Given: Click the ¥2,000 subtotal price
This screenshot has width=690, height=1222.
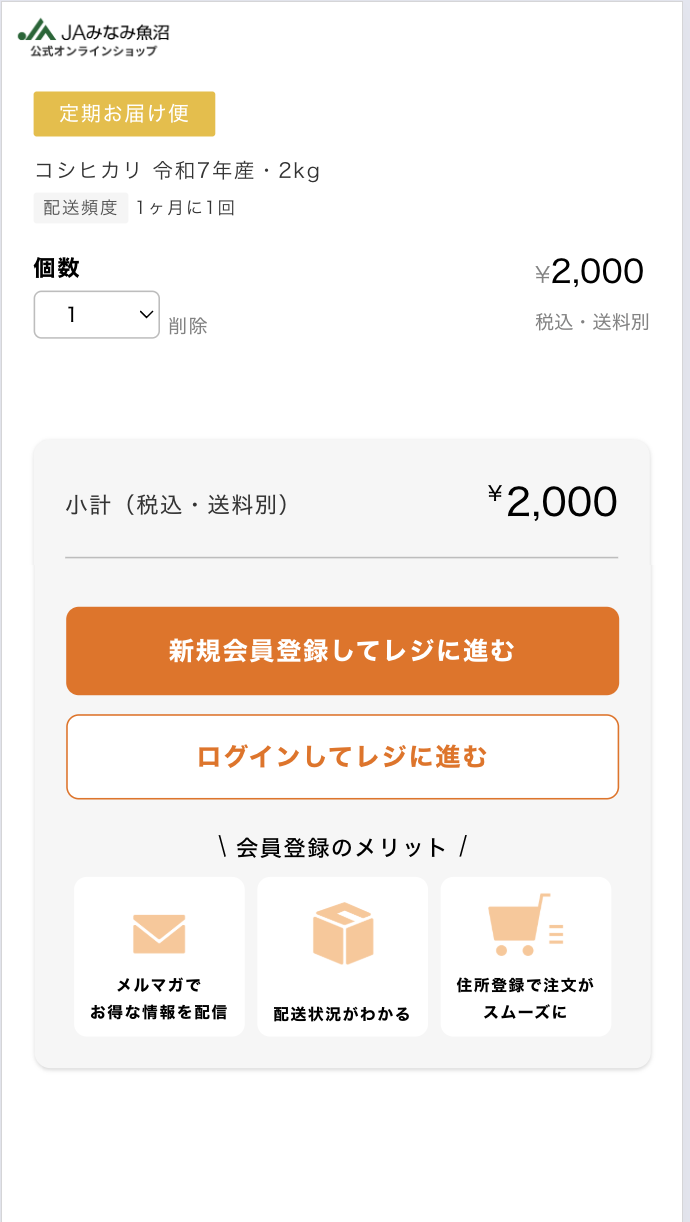Looking at the screenshot, I should coord(551,500).
